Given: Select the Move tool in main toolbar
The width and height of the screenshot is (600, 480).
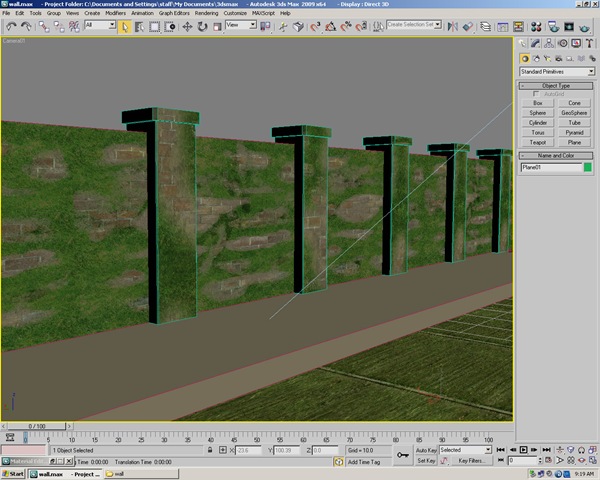Looking at the screenshot, I should (188, 25).
